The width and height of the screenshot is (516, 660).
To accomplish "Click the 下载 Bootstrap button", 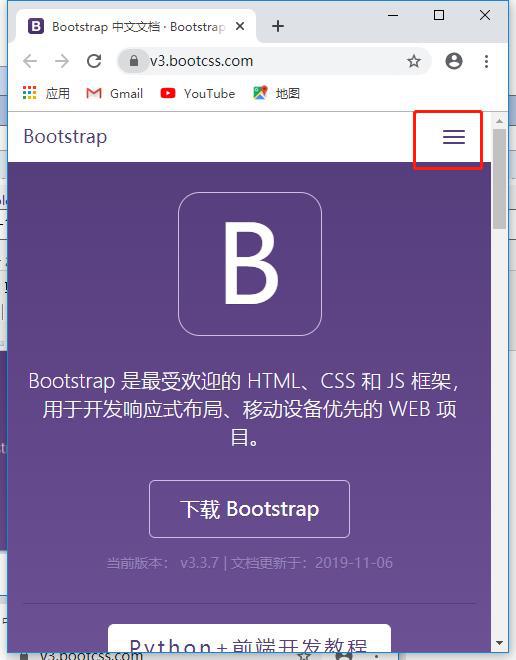I will point(249,508).
